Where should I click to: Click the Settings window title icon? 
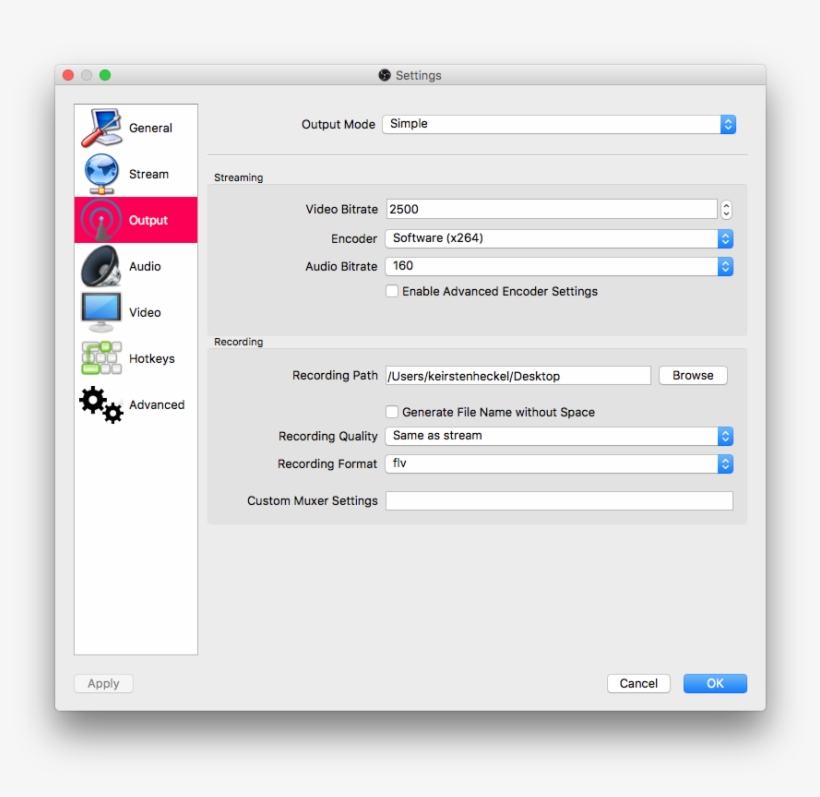click(386, 75)
